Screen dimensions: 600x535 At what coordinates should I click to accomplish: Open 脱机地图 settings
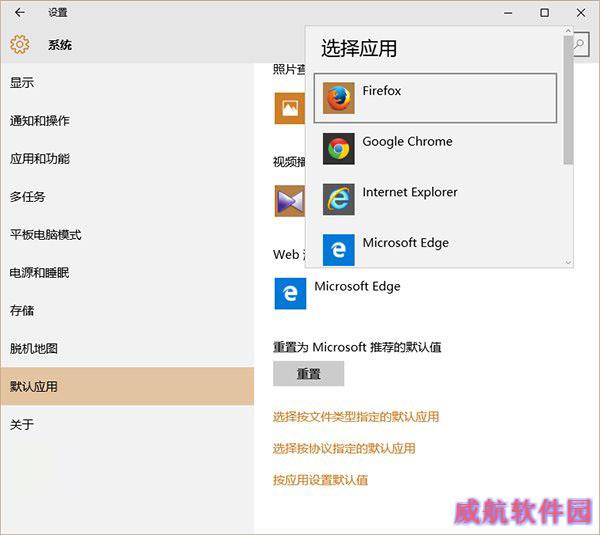pyautogui.click(x=127, y=348)
